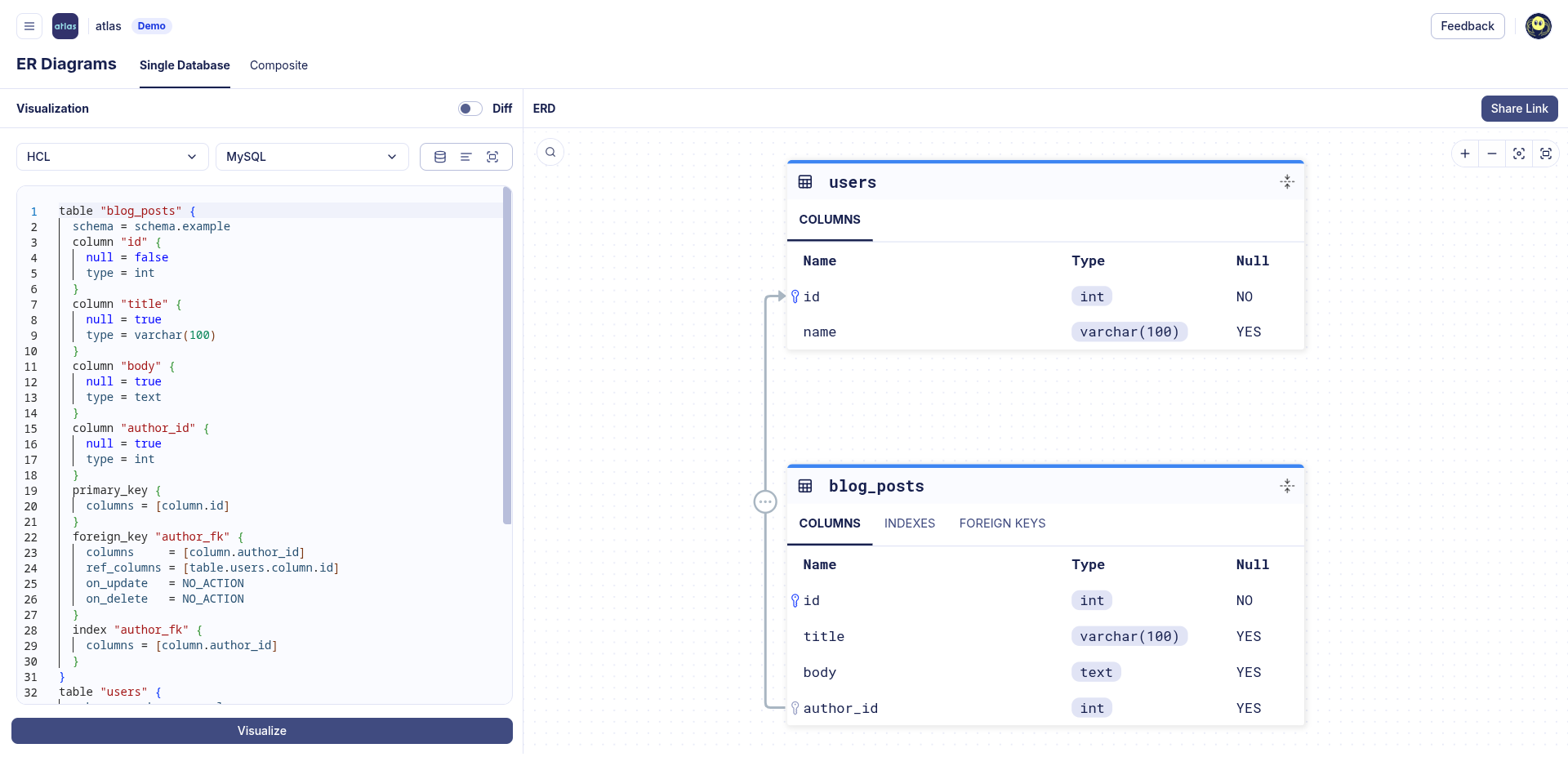Click the relationship edge ellipsis node
Screen dimensions: 1568x757
(x=765, y=501)
